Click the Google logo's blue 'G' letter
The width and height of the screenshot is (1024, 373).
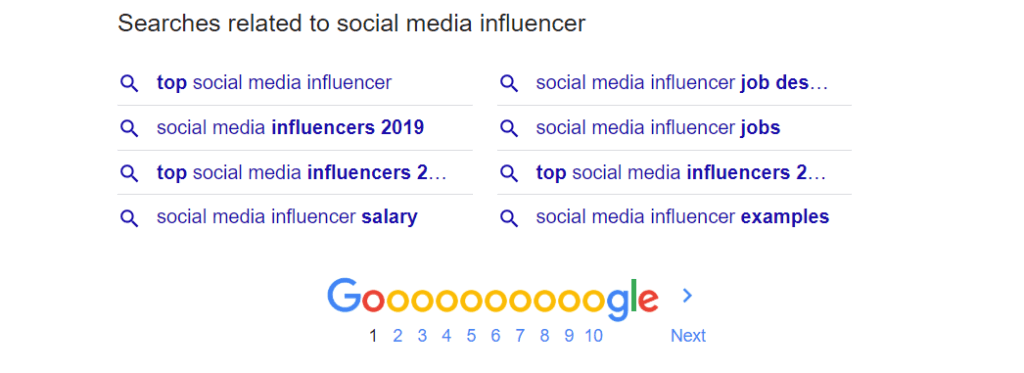click(x=344, y=296)
